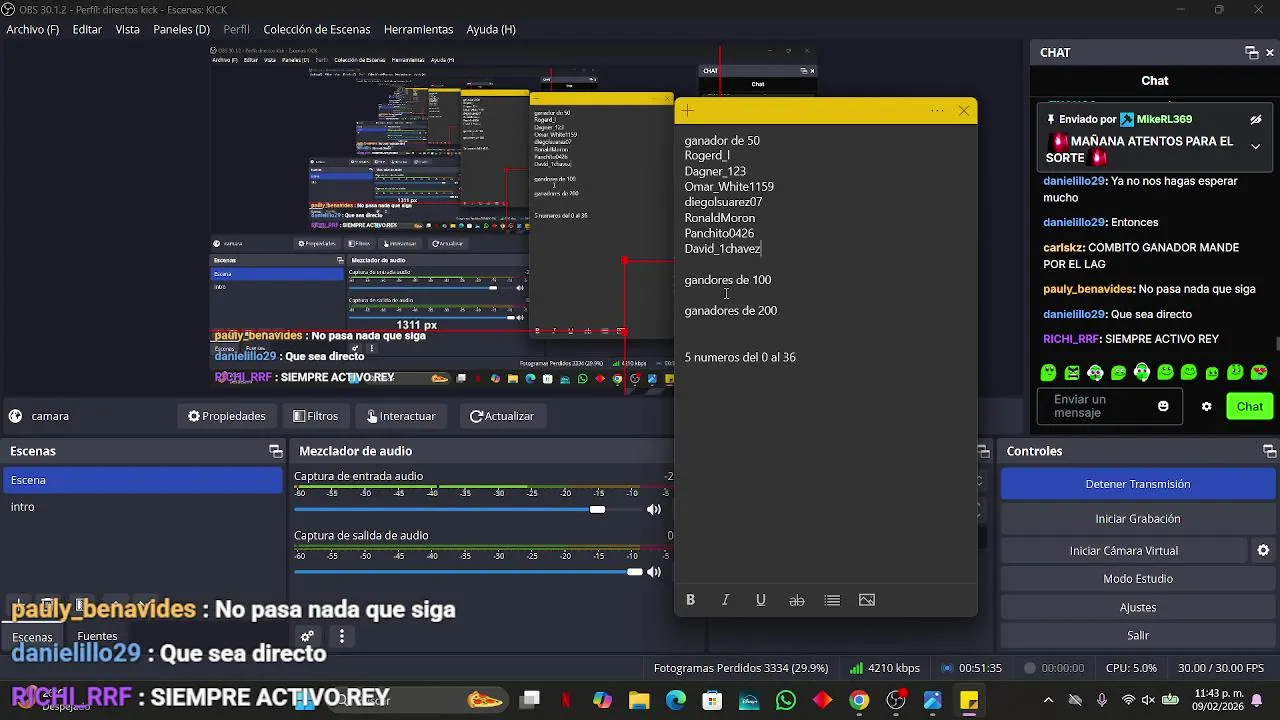Viewport: 1280px width, 720px height.
Task: Open the Ayuda menu
Action: [491, 29]
